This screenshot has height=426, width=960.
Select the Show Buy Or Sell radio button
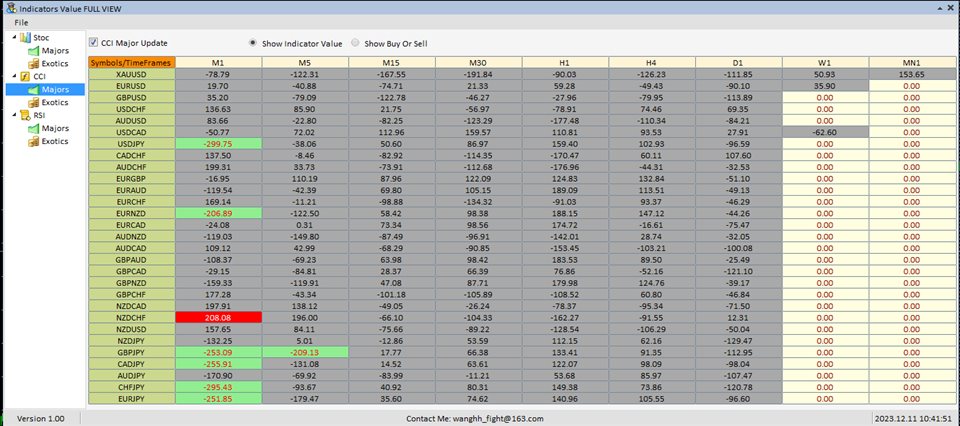[355, 43]
